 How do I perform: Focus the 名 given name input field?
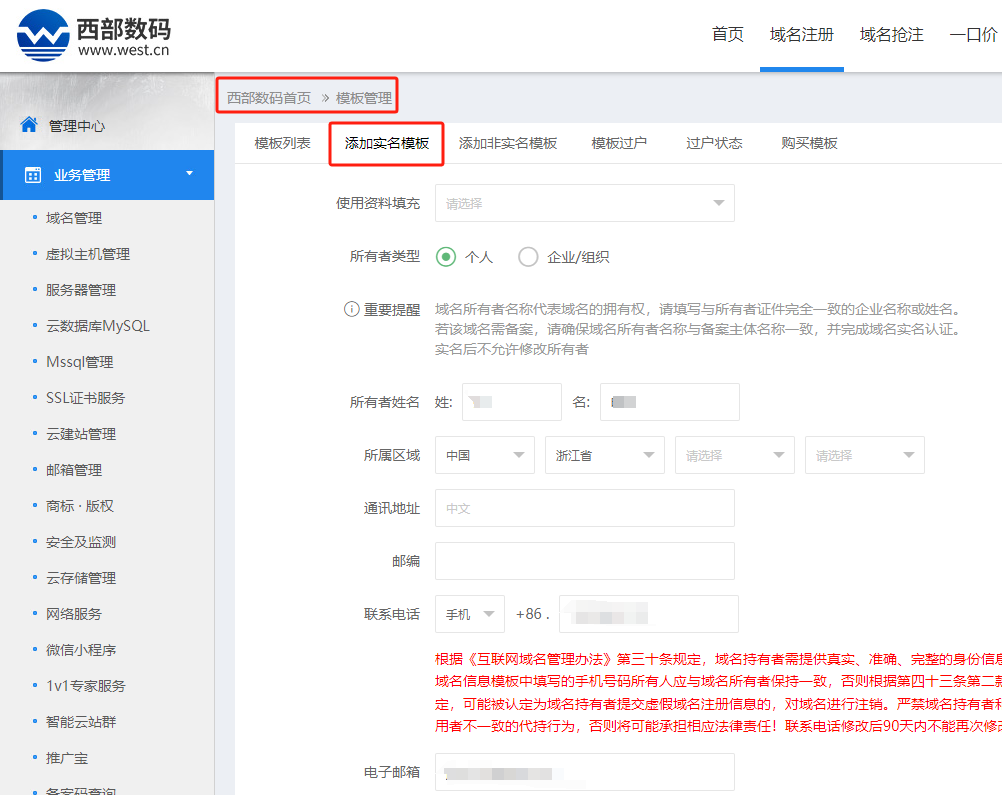670,402
